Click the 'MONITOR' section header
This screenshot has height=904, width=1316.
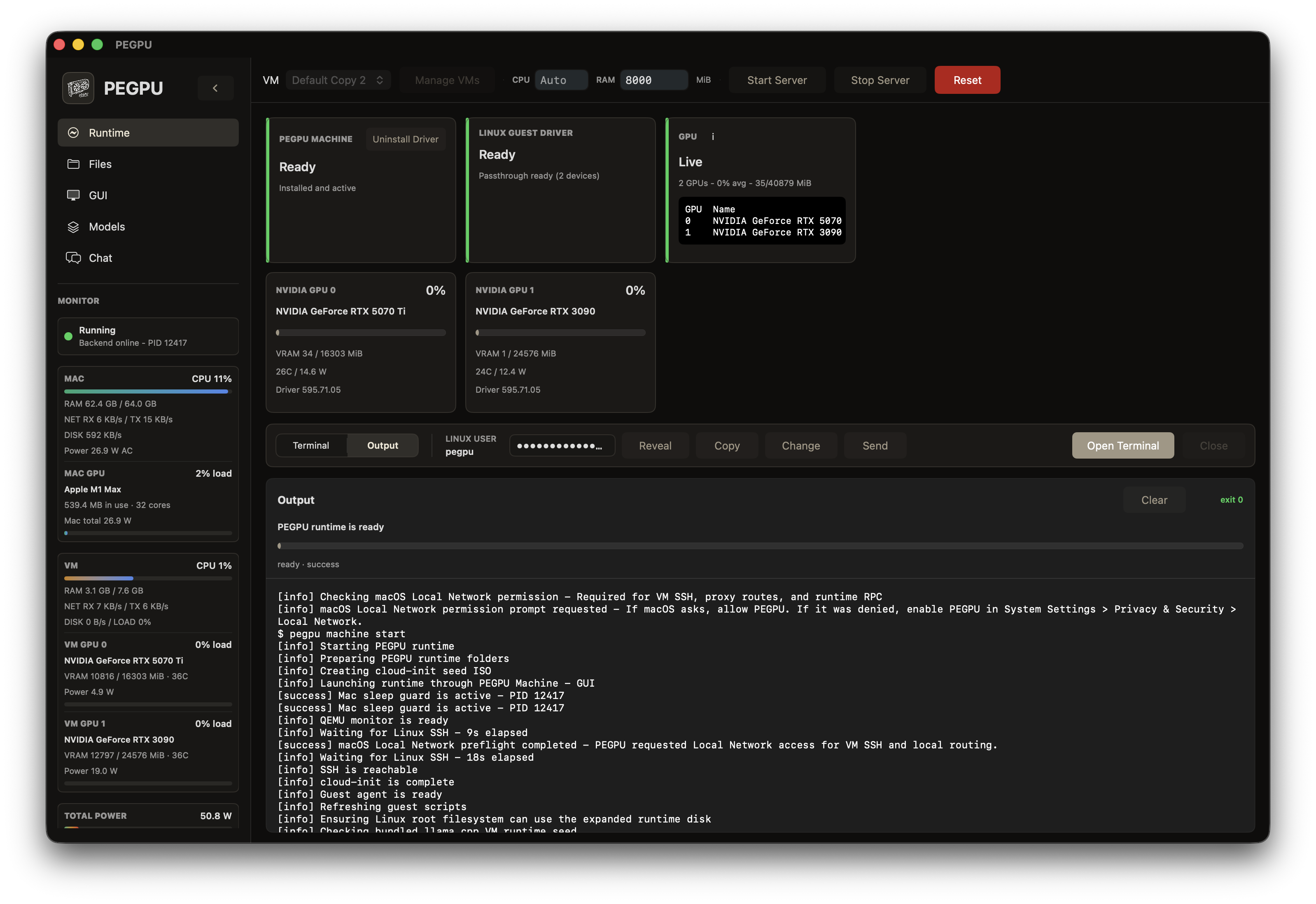coord(78,301)
